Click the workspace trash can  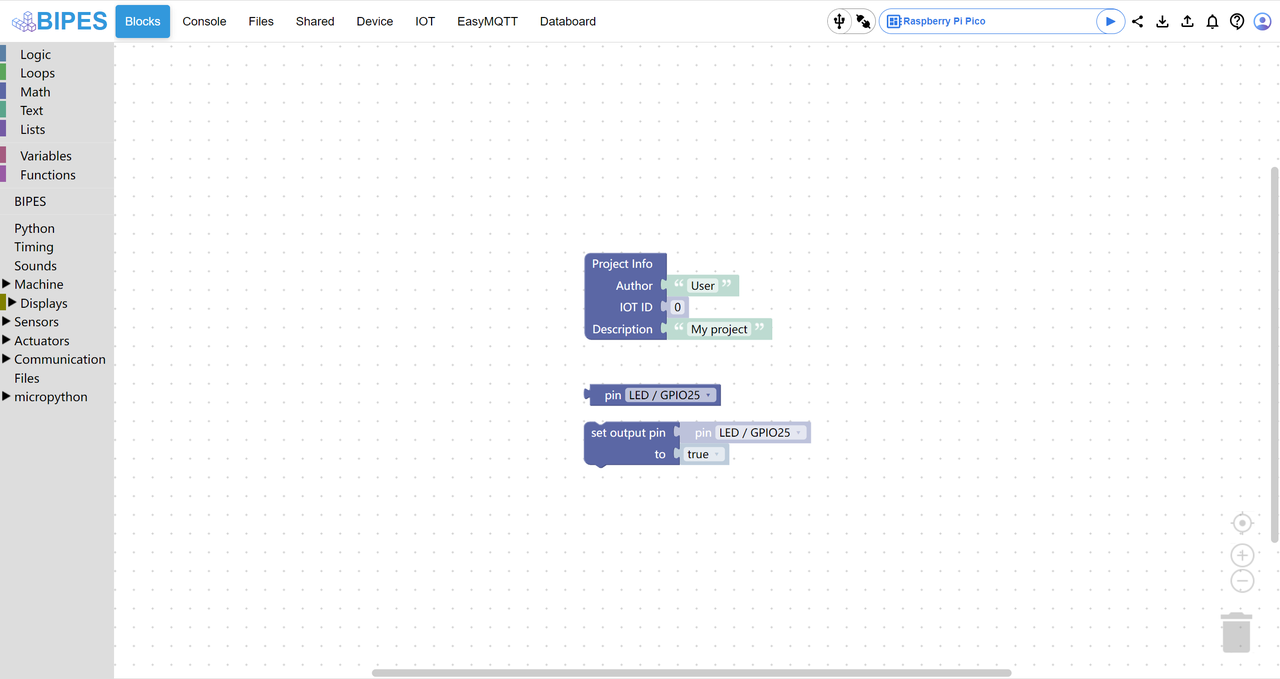pyautogui.click(x=1236, y=632)
